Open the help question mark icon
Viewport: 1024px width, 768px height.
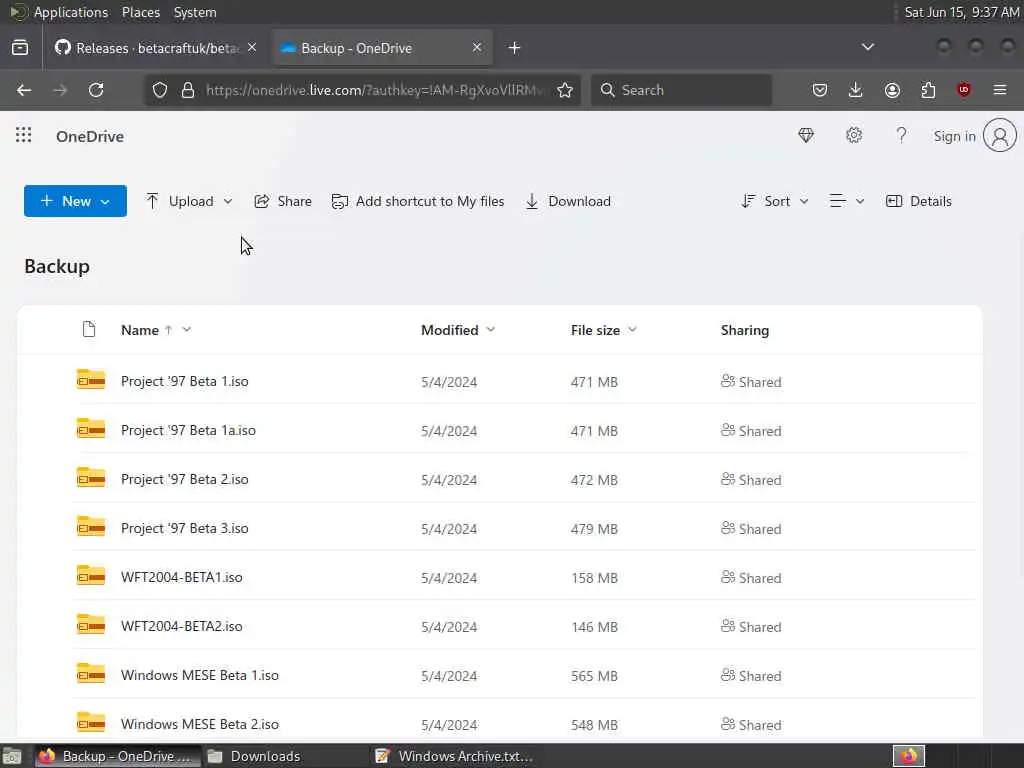pyautogui.click(x=901, y=135)
